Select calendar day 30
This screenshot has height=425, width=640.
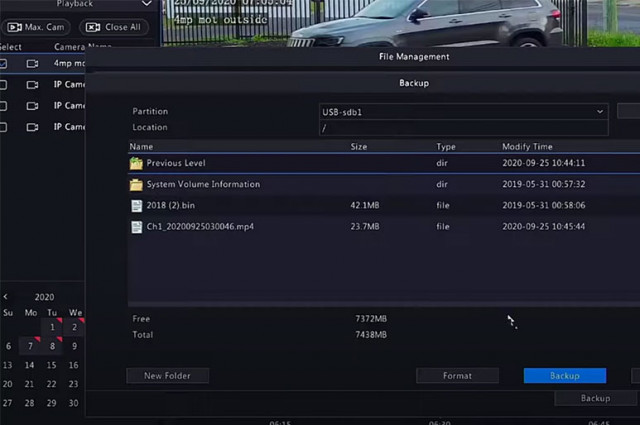click(x=73, y=403)
